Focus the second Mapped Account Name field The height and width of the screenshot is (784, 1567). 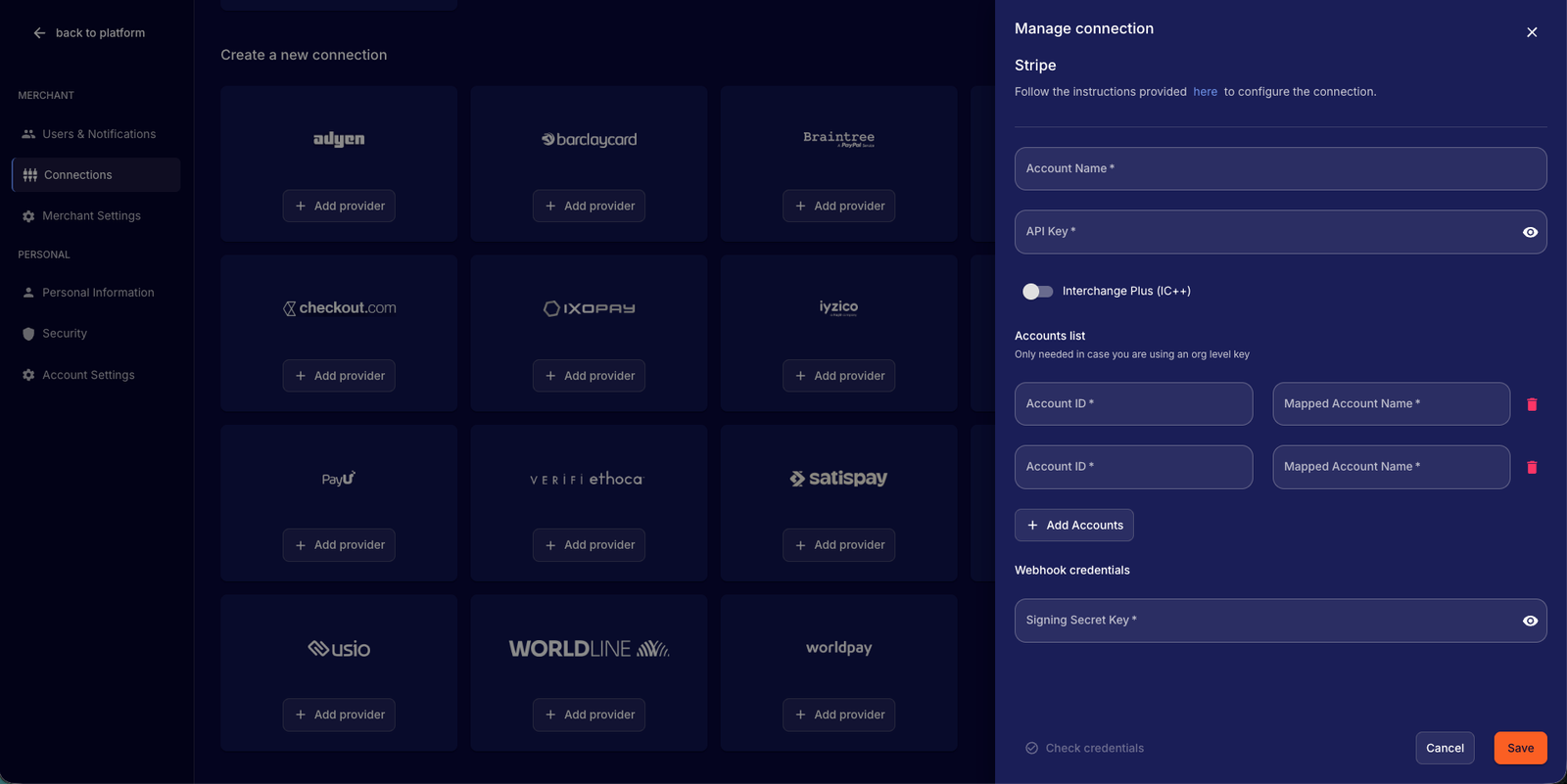pyautogui.click(x=1392, y=467)
